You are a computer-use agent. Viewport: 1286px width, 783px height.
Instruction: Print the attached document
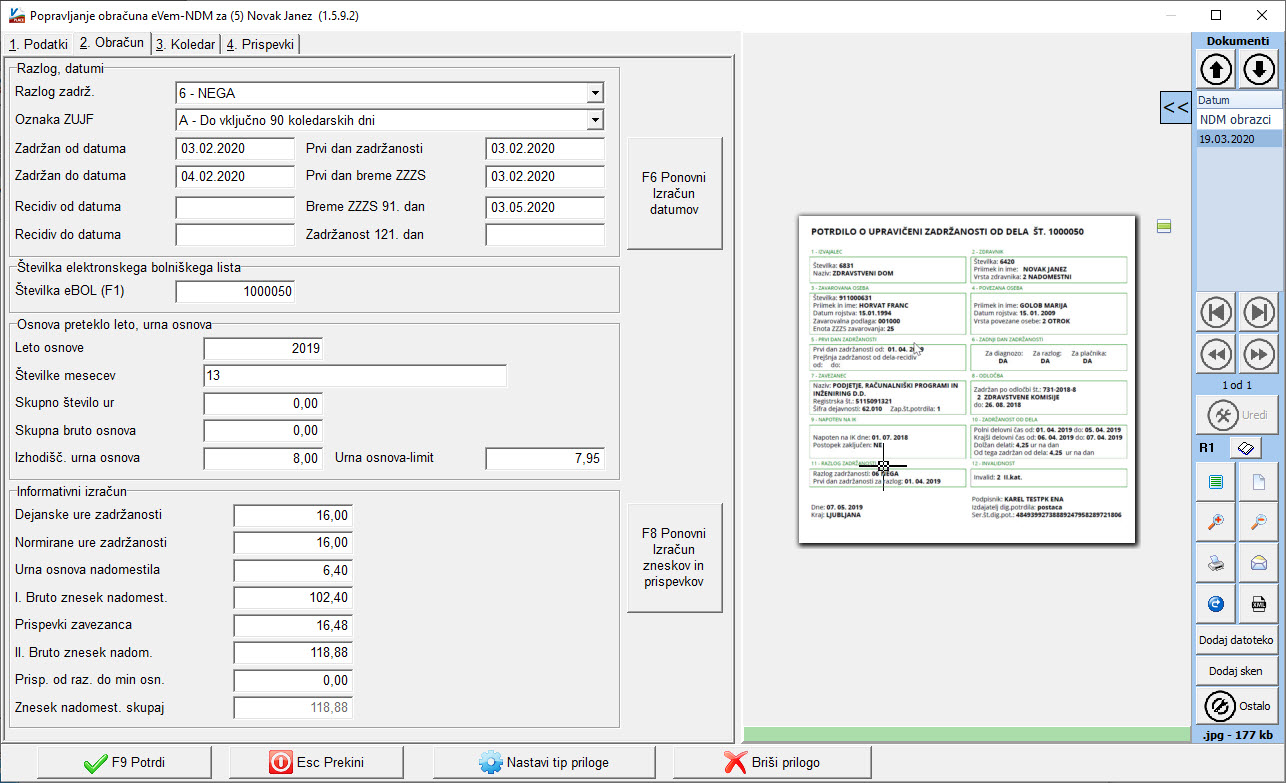(1216, 563)
